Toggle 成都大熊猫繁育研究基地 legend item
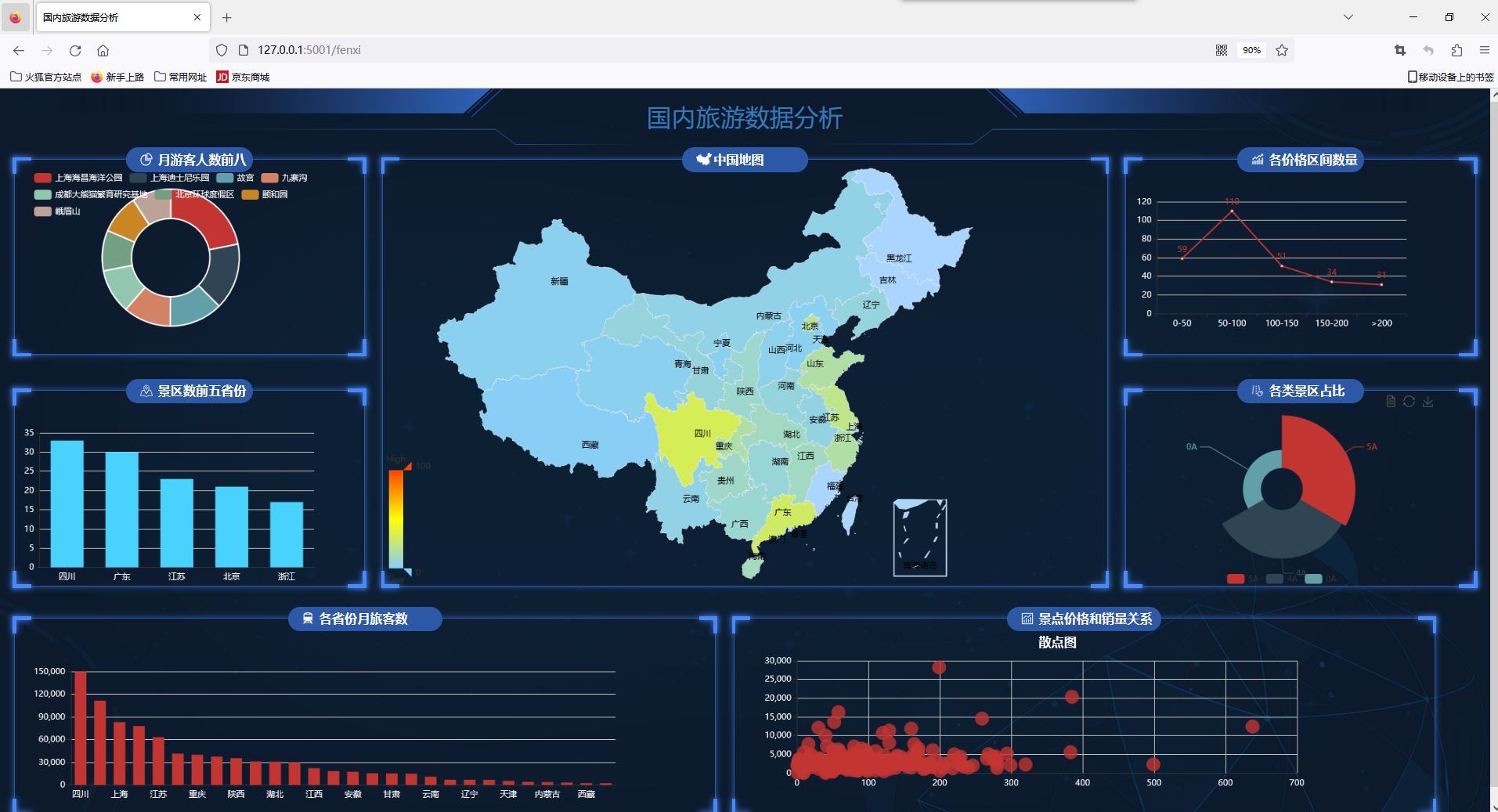This screenshot has width=1498, height=812. tap(91, 194)
